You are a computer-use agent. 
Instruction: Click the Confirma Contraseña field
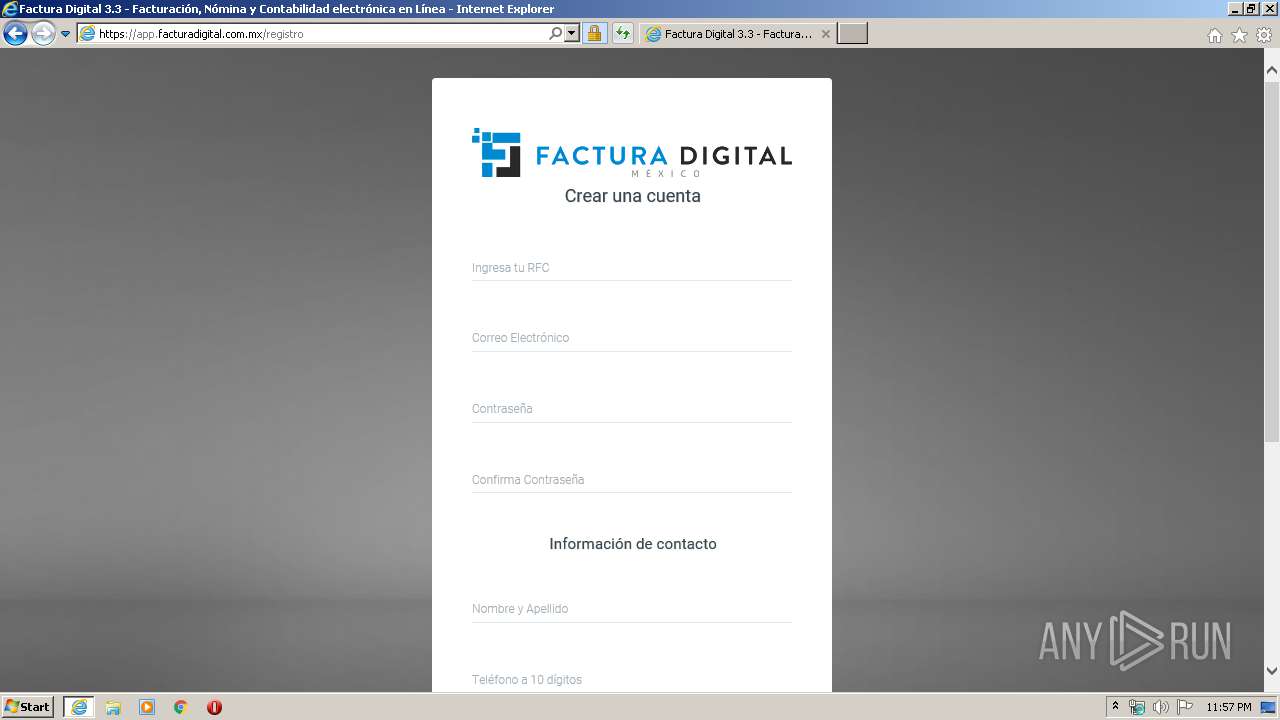[x=631, y=480]
